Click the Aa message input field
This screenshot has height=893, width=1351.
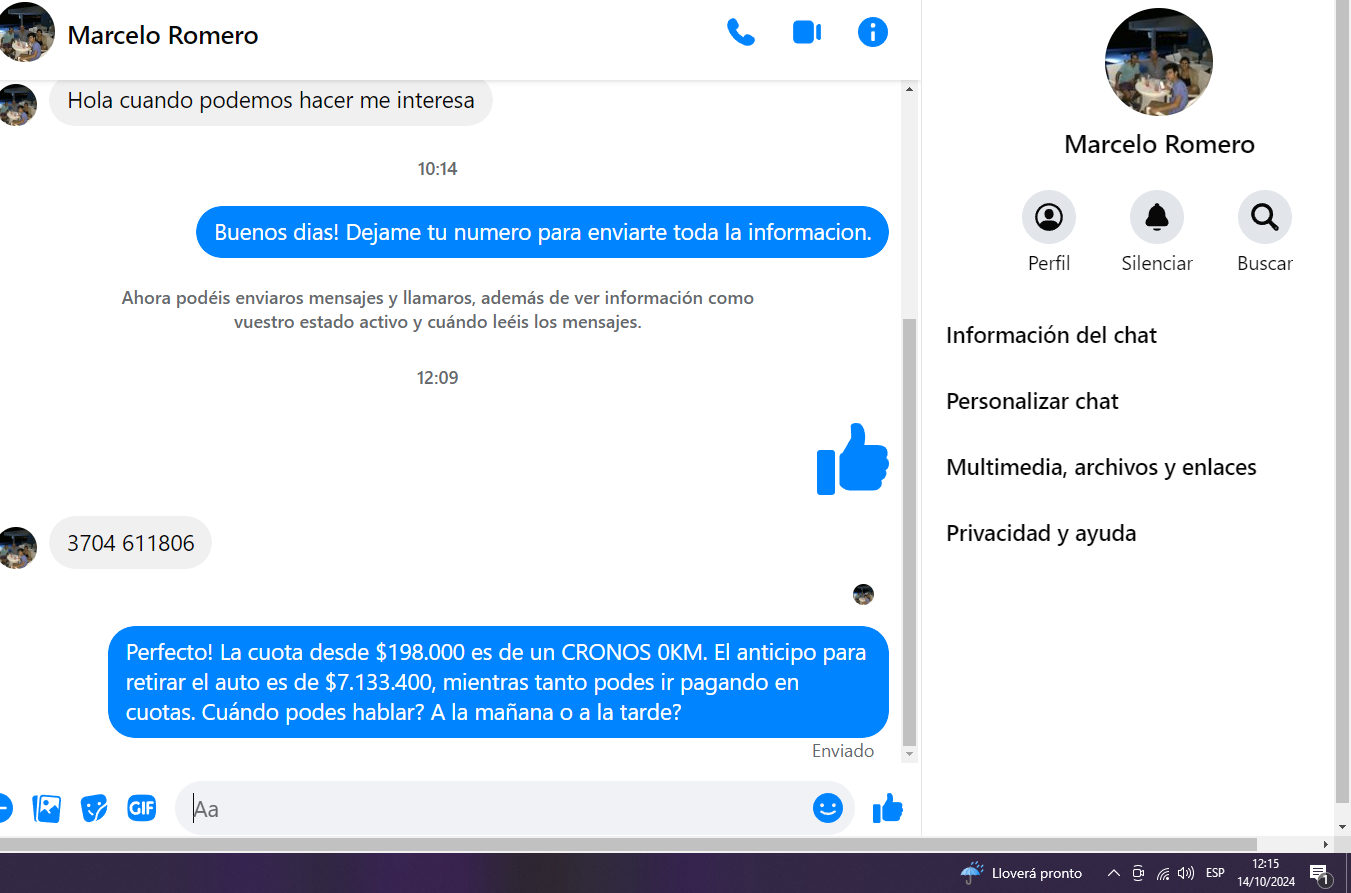pyautogui.click(x=500, y=808)
